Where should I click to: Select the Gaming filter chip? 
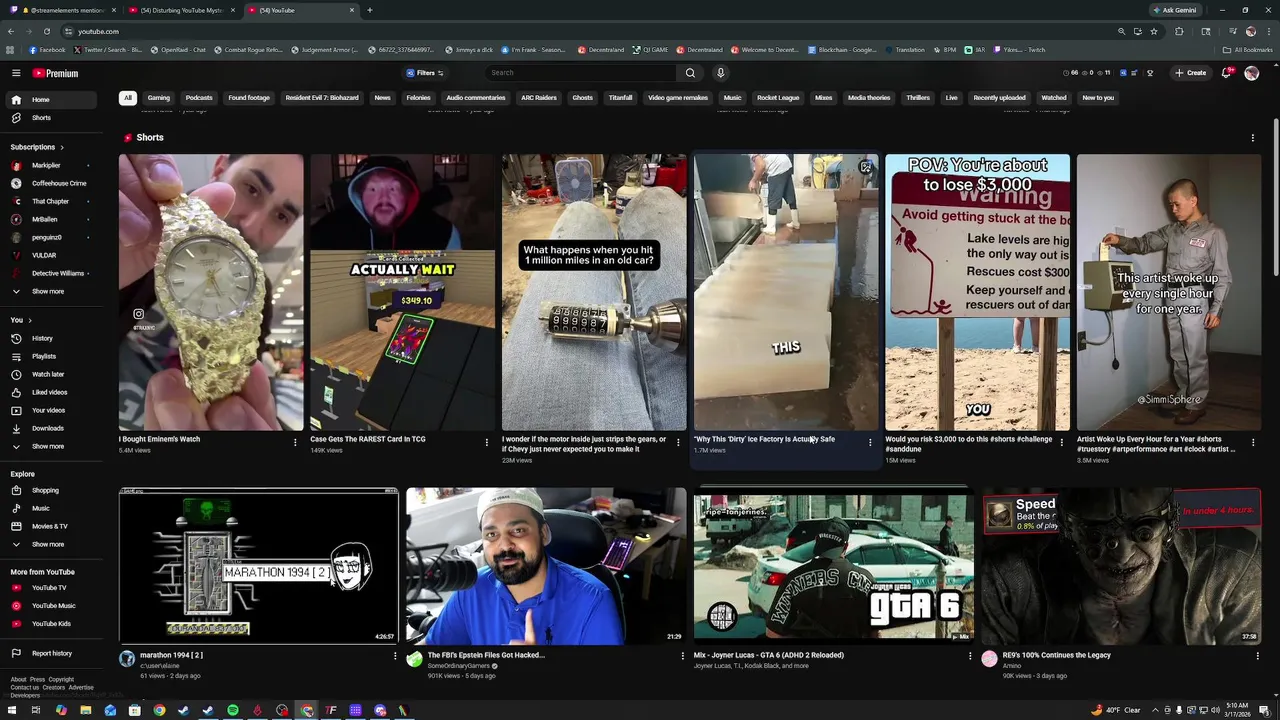(159, 98)
